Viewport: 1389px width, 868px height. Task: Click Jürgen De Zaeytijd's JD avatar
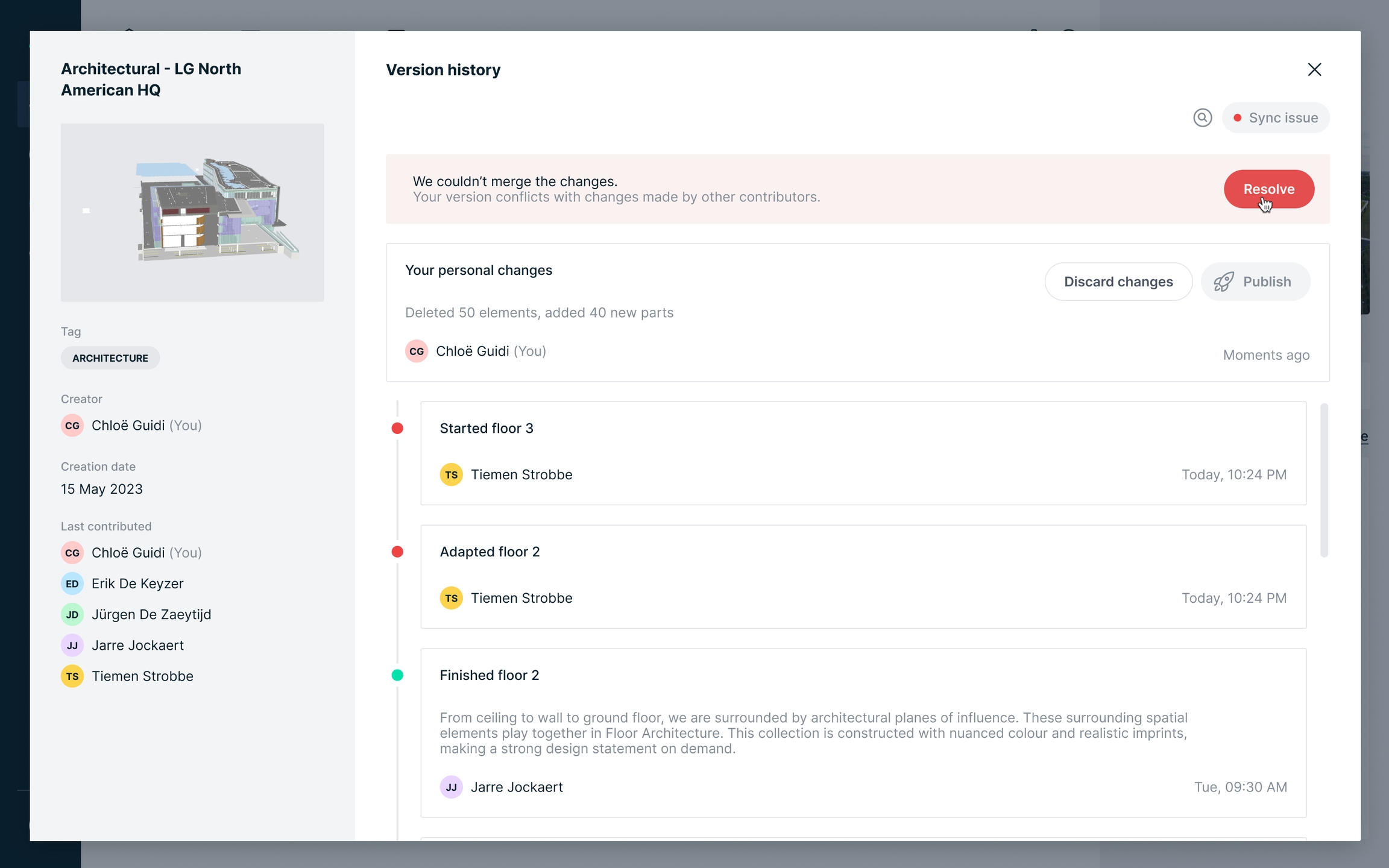click(72, 614)
